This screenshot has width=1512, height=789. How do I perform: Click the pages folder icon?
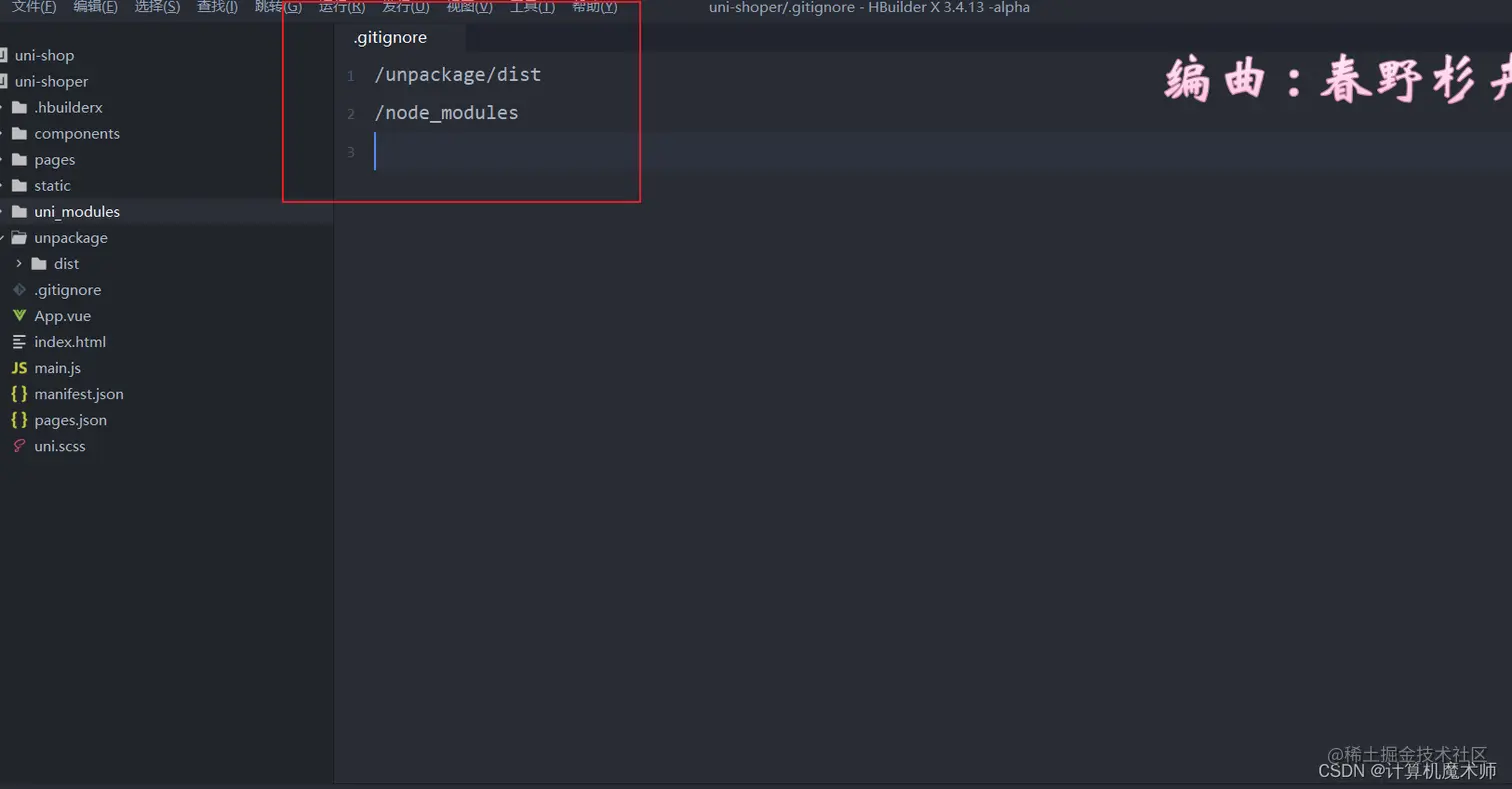(19, 159)
